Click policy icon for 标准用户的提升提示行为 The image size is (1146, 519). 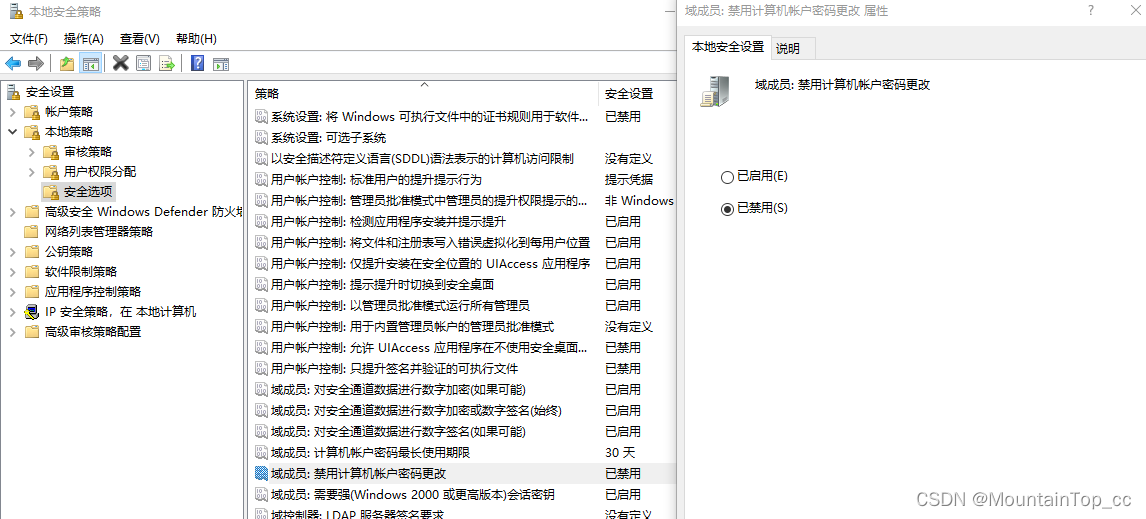262,179
